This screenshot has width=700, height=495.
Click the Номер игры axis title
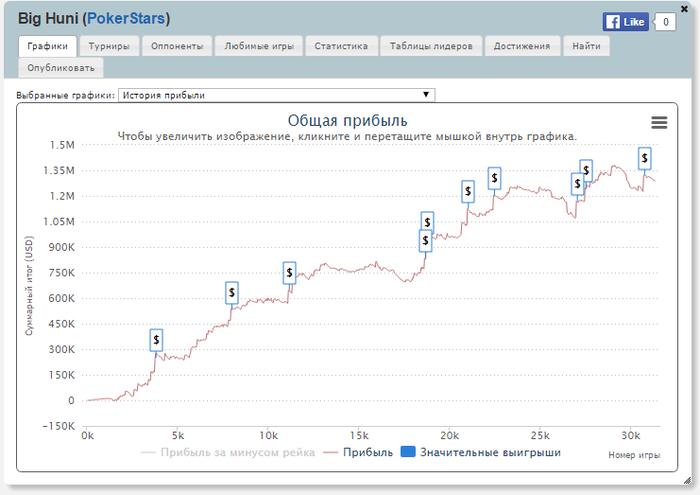point(634,455)
